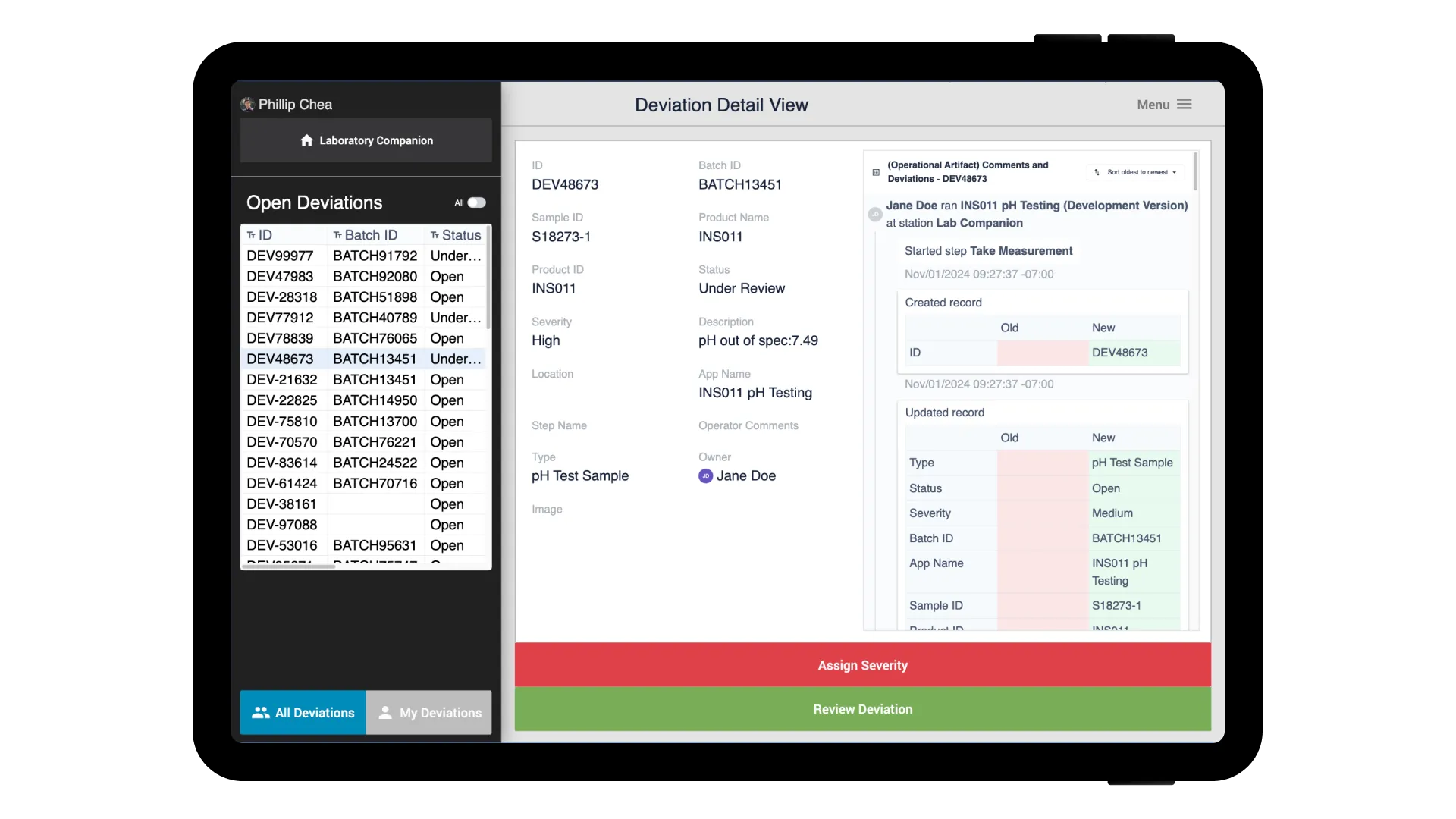Click the Batch ID value BATCH13451 in details
1456x819 pixels.
coord(740,184)
